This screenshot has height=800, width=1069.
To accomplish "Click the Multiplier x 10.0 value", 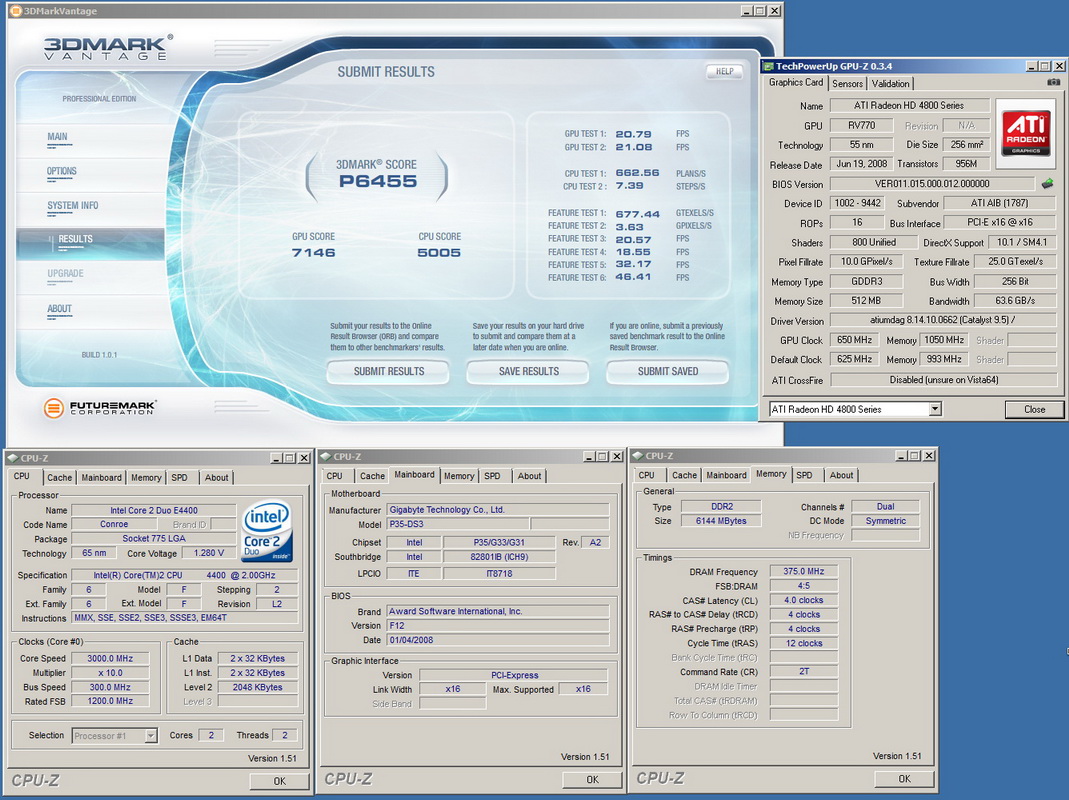I will point(110,672).
